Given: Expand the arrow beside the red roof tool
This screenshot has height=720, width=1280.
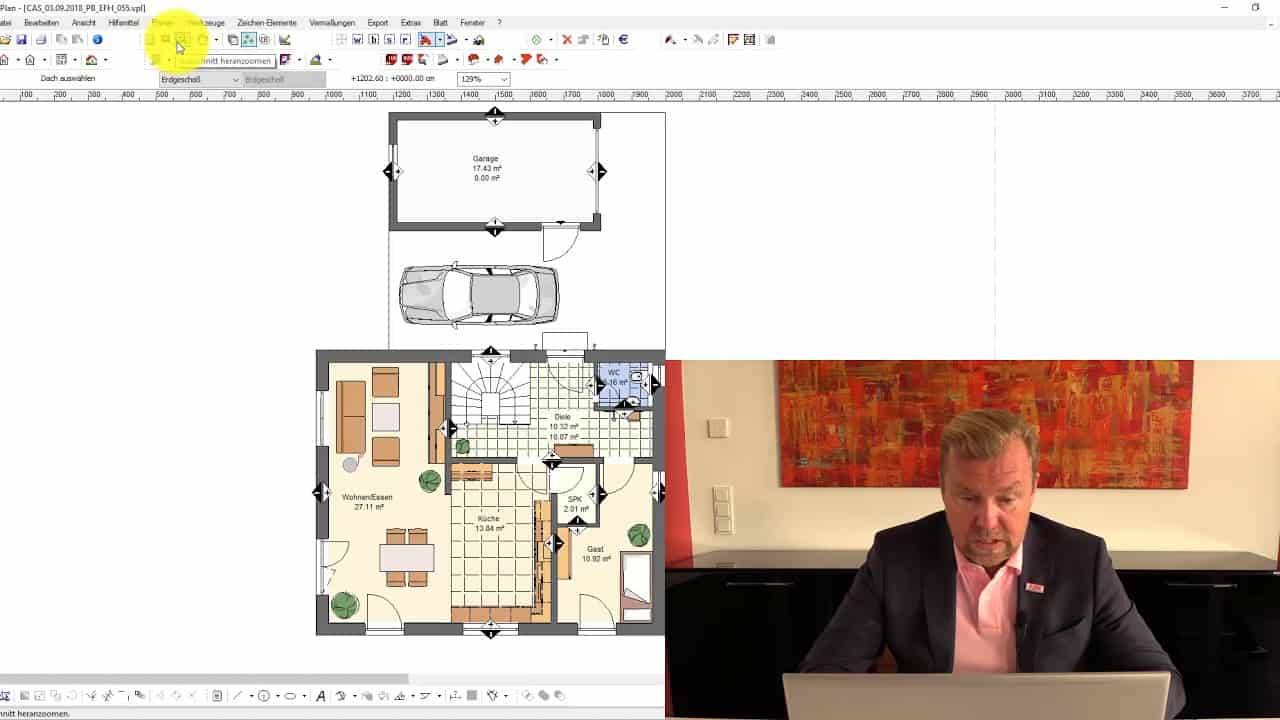Looking at the screenshot, I should [439, 40].
